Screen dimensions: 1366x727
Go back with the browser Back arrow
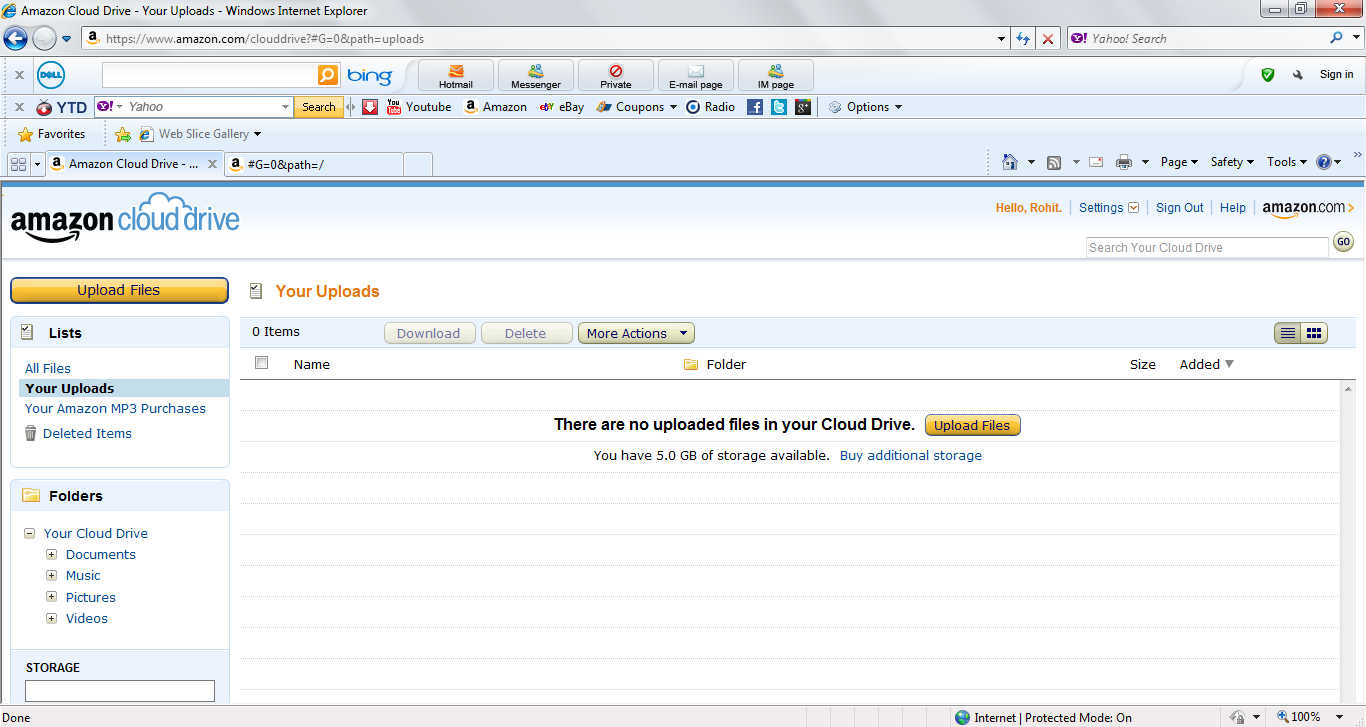coord(15,39)
